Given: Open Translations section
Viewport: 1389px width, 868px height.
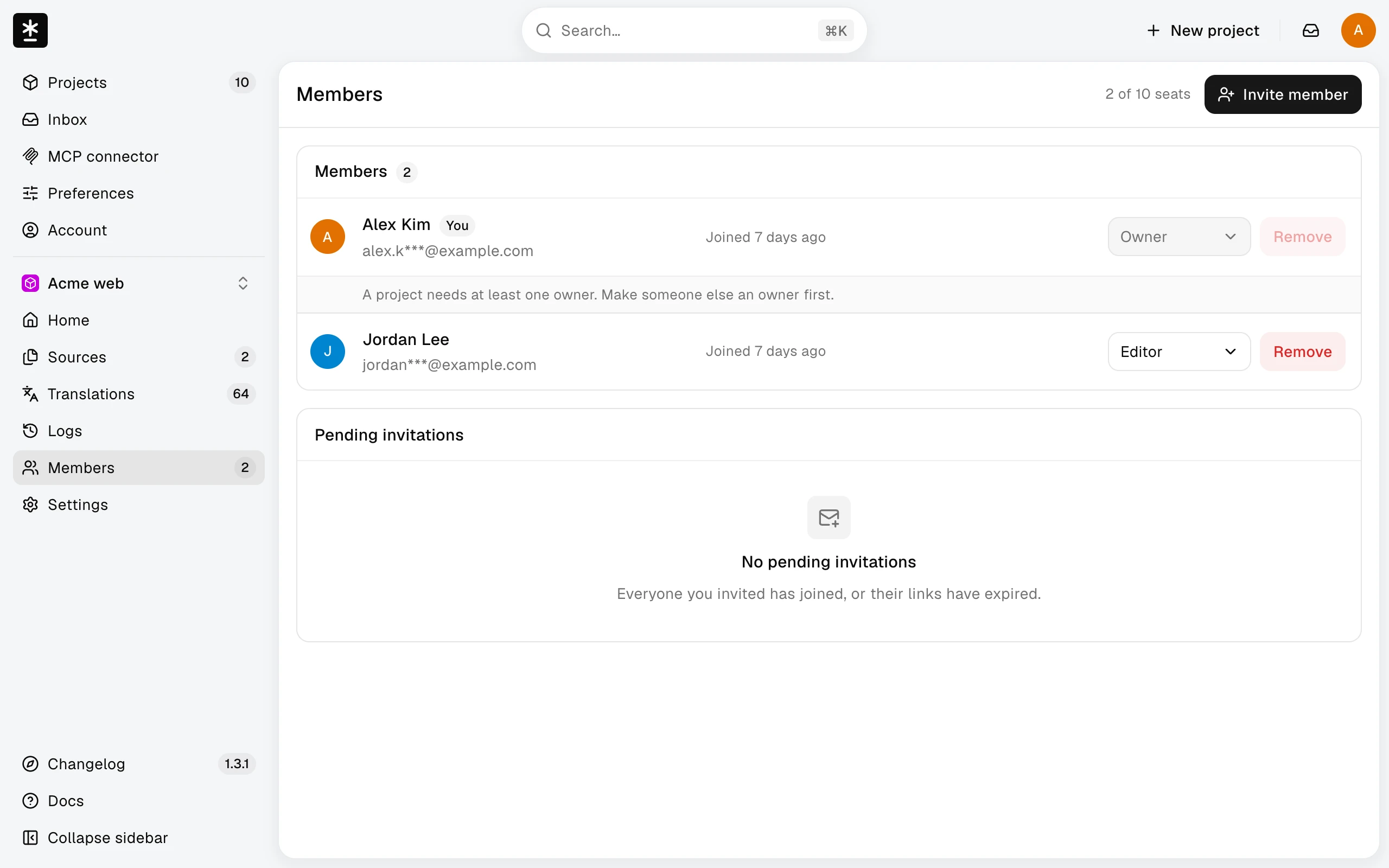Looking at the screenshot, I should [139, 394].
